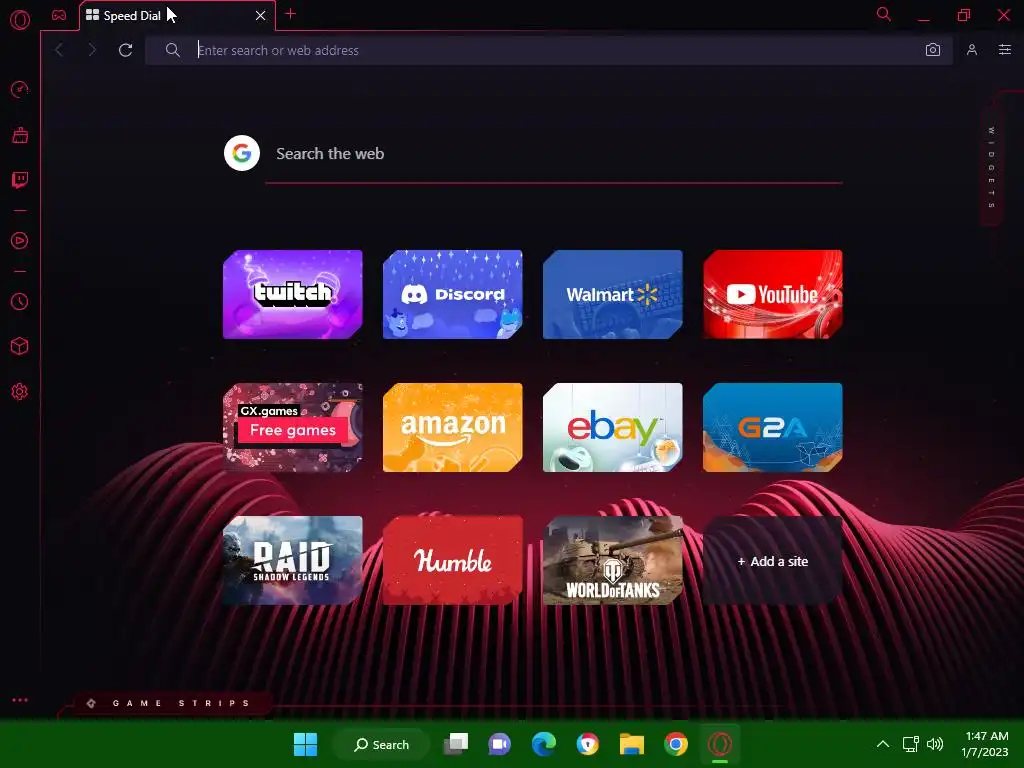This screenshot has width=1024, height=768.
Task: Open the G2A speed dial tile
Action: click(x=773, y=428)
